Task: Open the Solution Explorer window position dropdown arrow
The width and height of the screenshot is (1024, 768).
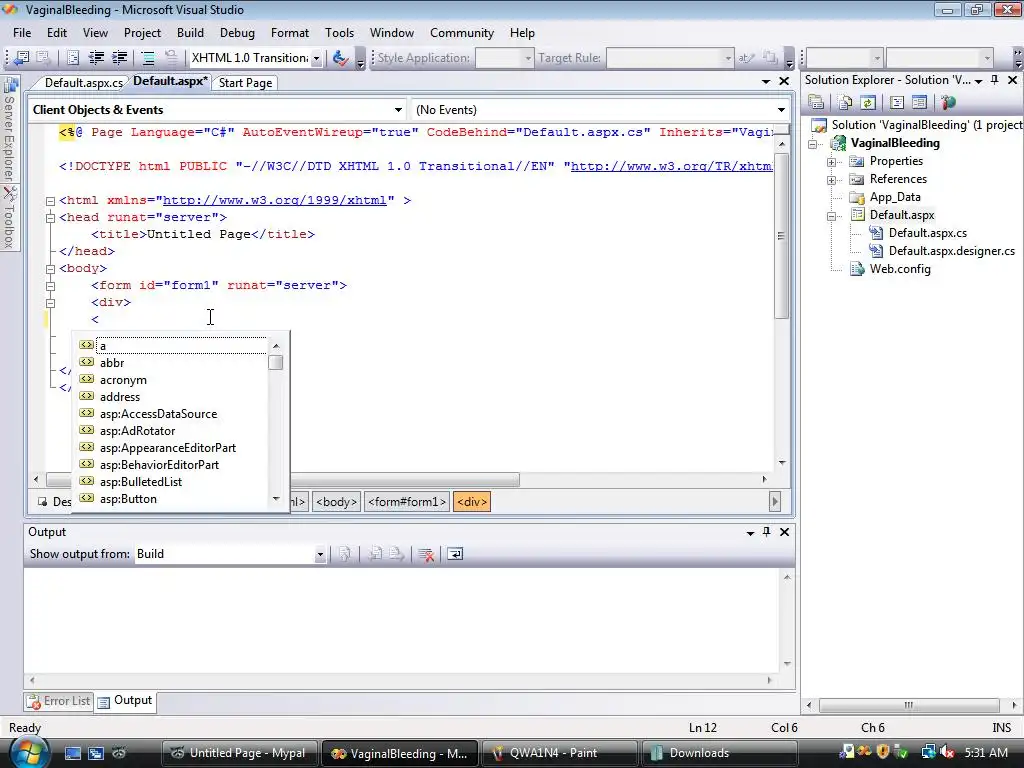Action: pyautogui.click(x=978, y=81)
